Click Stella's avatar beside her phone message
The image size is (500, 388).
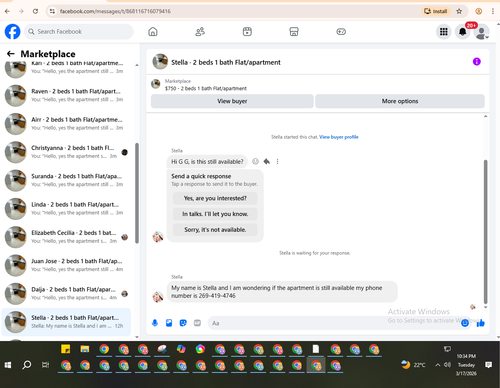[x=158, y=296]
